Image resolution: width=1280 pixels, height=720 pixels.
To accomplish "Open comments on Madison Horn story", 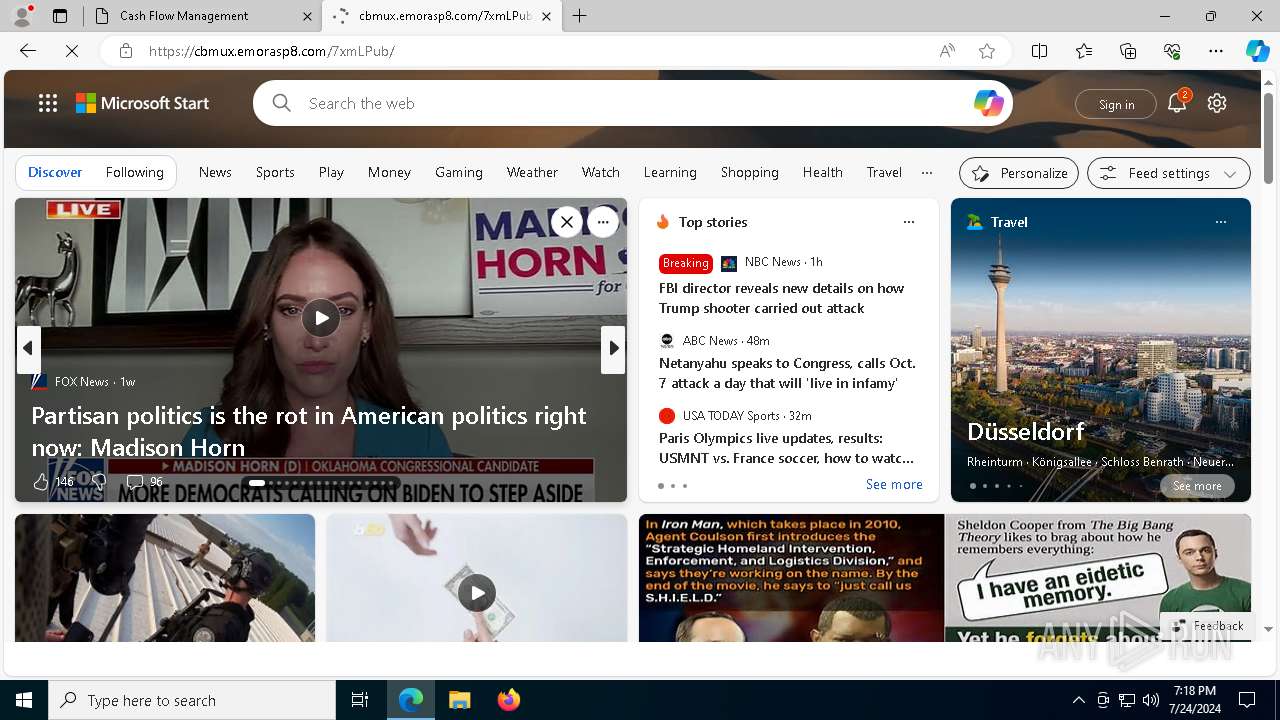I will point(145,482).
